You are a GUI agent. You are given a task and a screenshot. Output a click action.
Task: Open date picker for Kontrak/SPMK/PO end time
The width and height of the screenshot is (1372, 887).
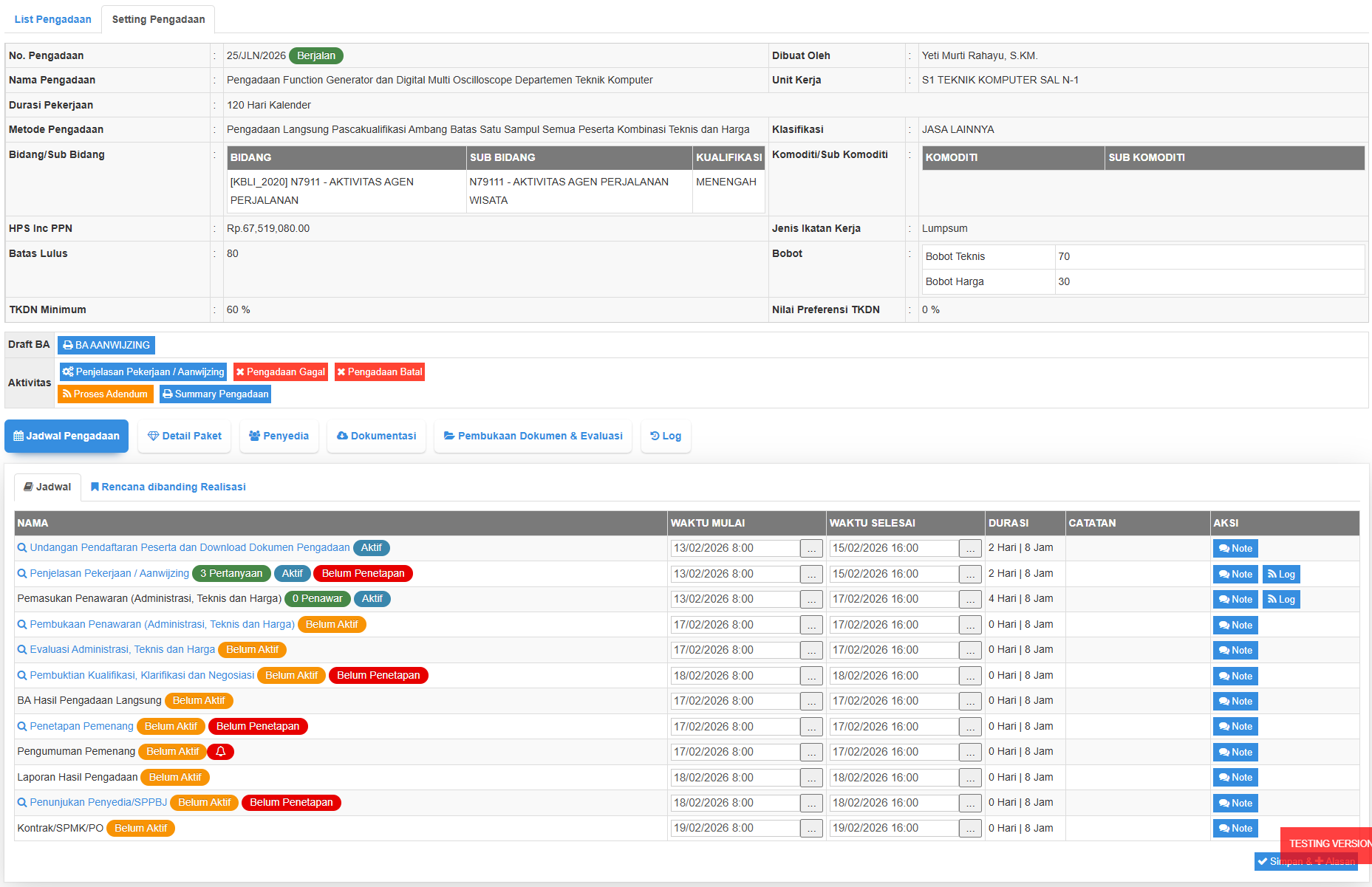(x=970, y=829)
